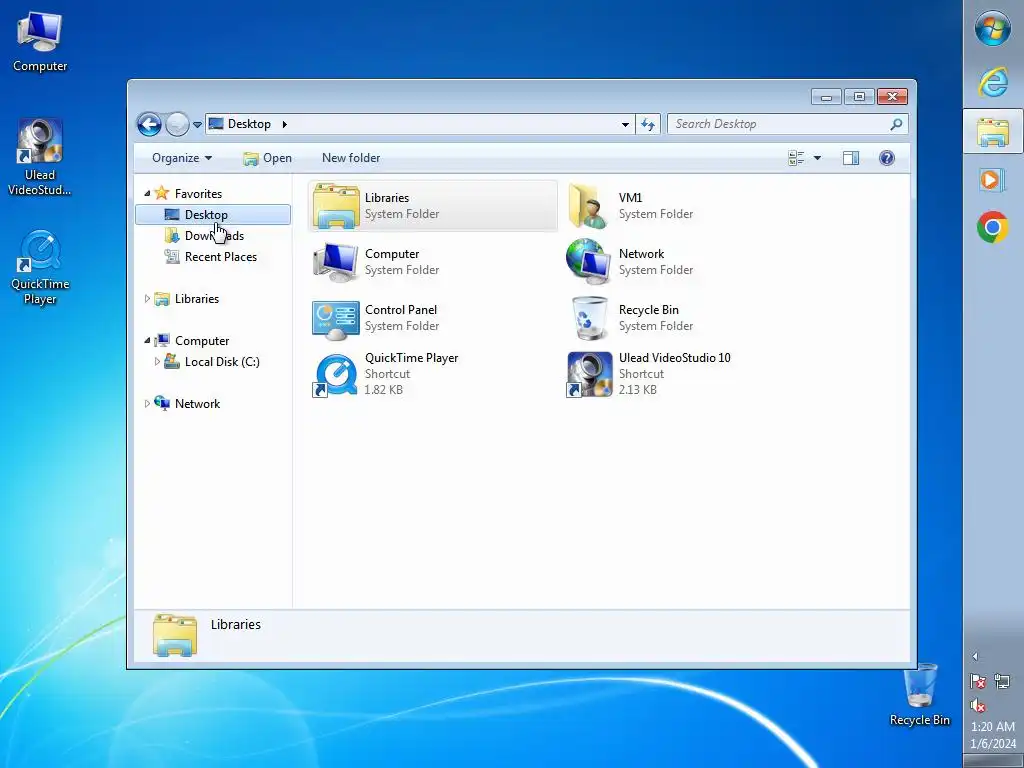This screenshot has height=768, width=1024.
Task: Select the Computer system folder in the file list
Action: tap(432, 262)
